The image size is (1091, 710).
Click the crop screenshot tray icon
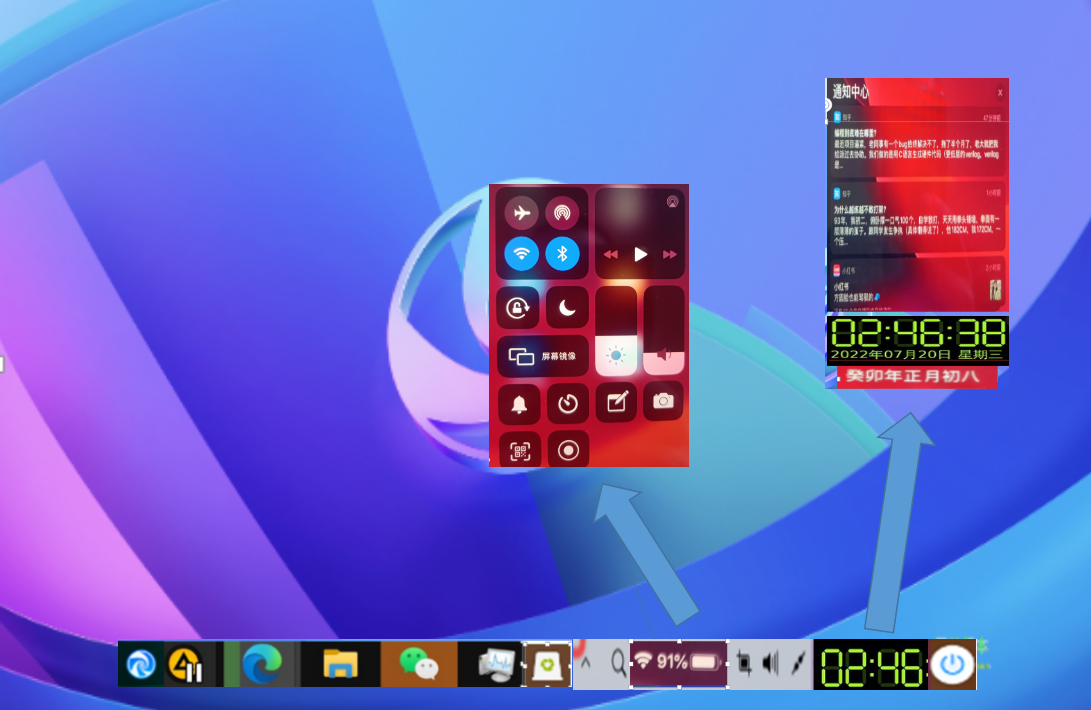744,663
